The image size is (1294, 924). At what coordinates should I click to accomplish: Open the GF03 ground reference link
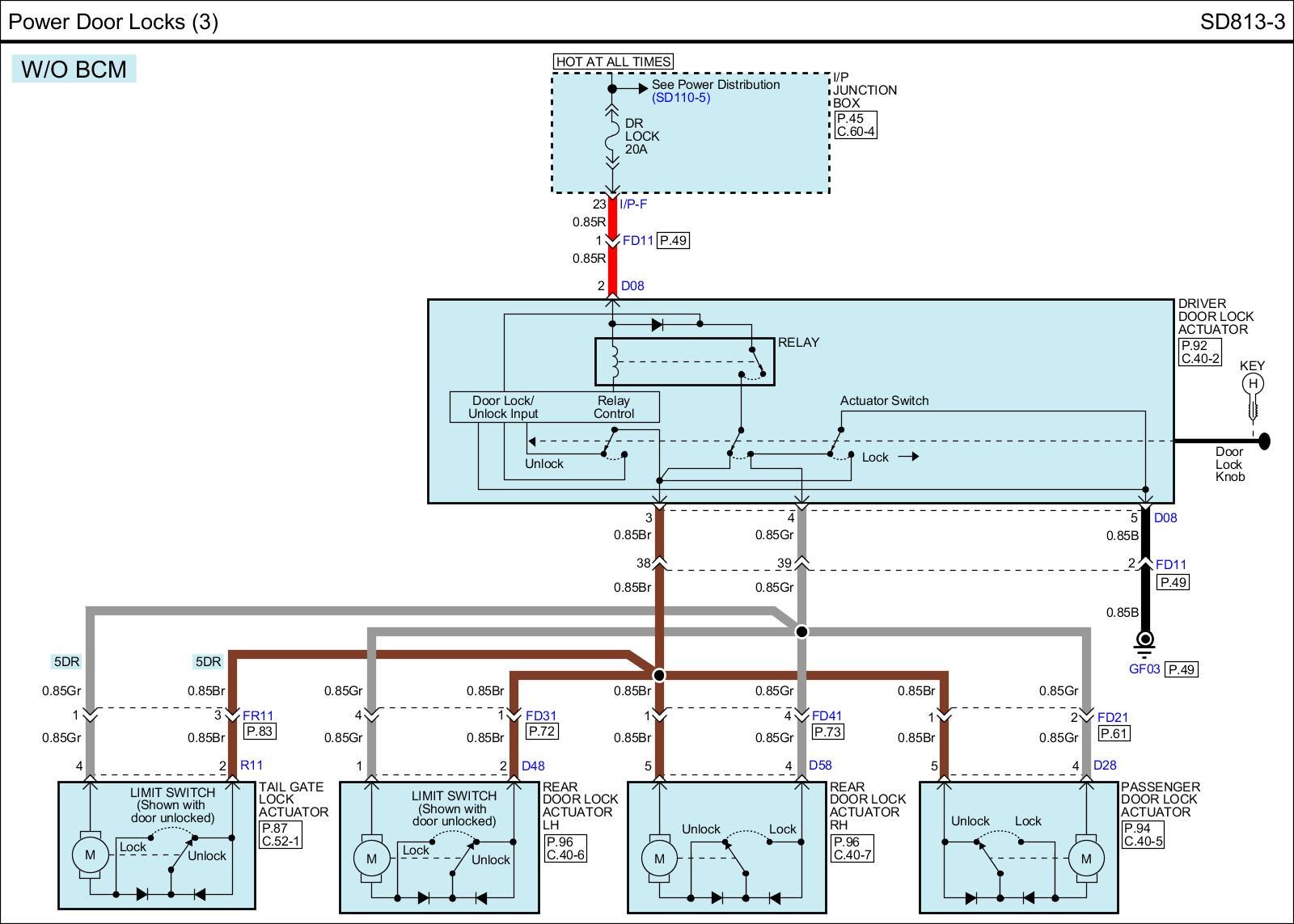(1144, 669)
